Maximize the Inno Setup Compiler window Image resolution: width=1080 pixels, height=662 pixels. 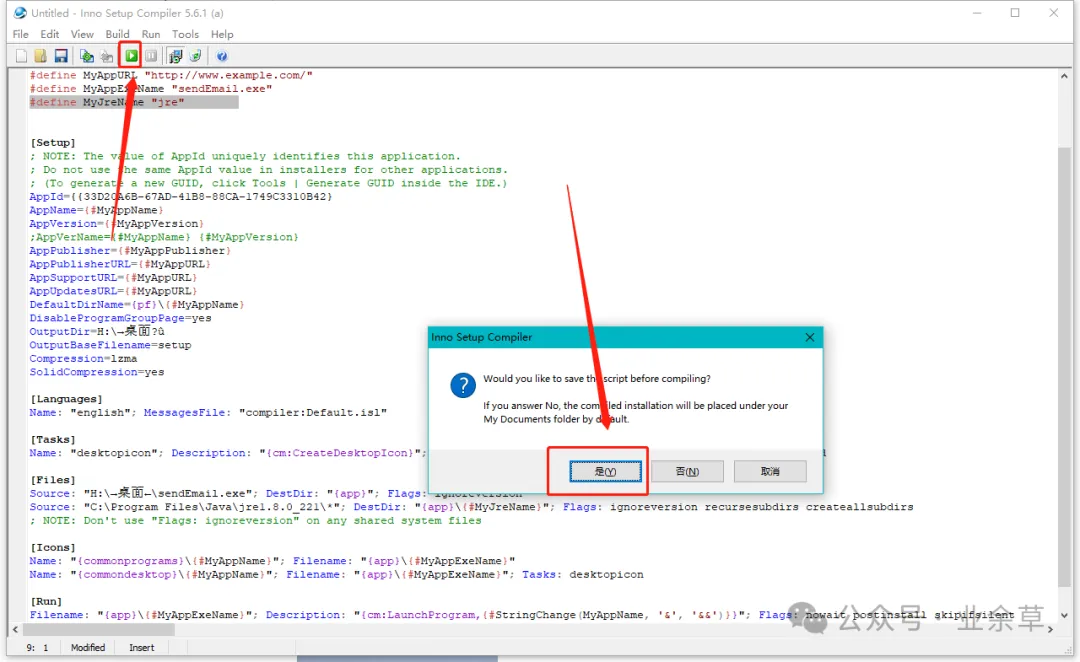click(x=1015, y=12)
